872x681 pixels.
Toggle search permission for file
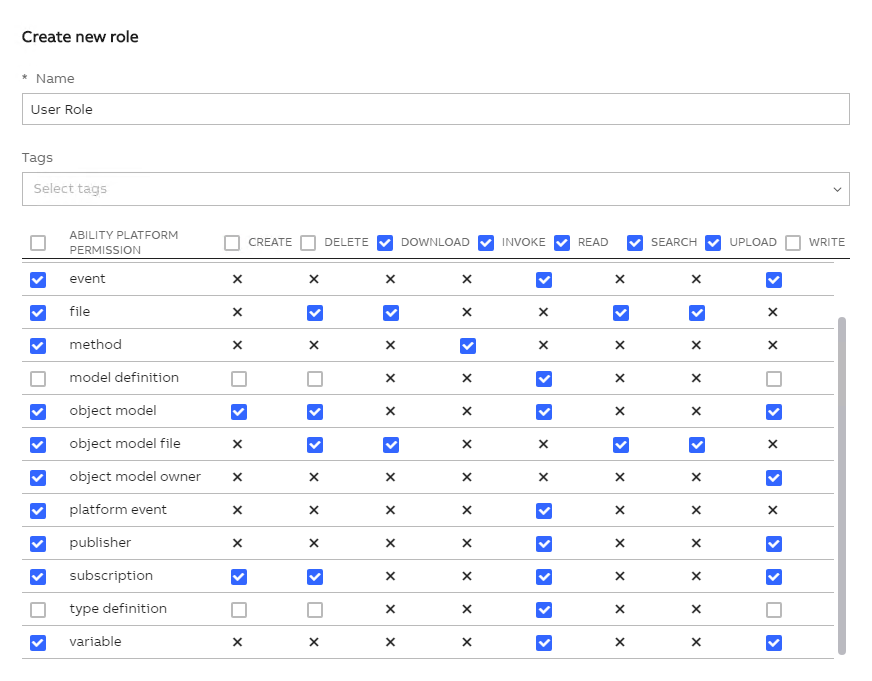pos(621,313)
